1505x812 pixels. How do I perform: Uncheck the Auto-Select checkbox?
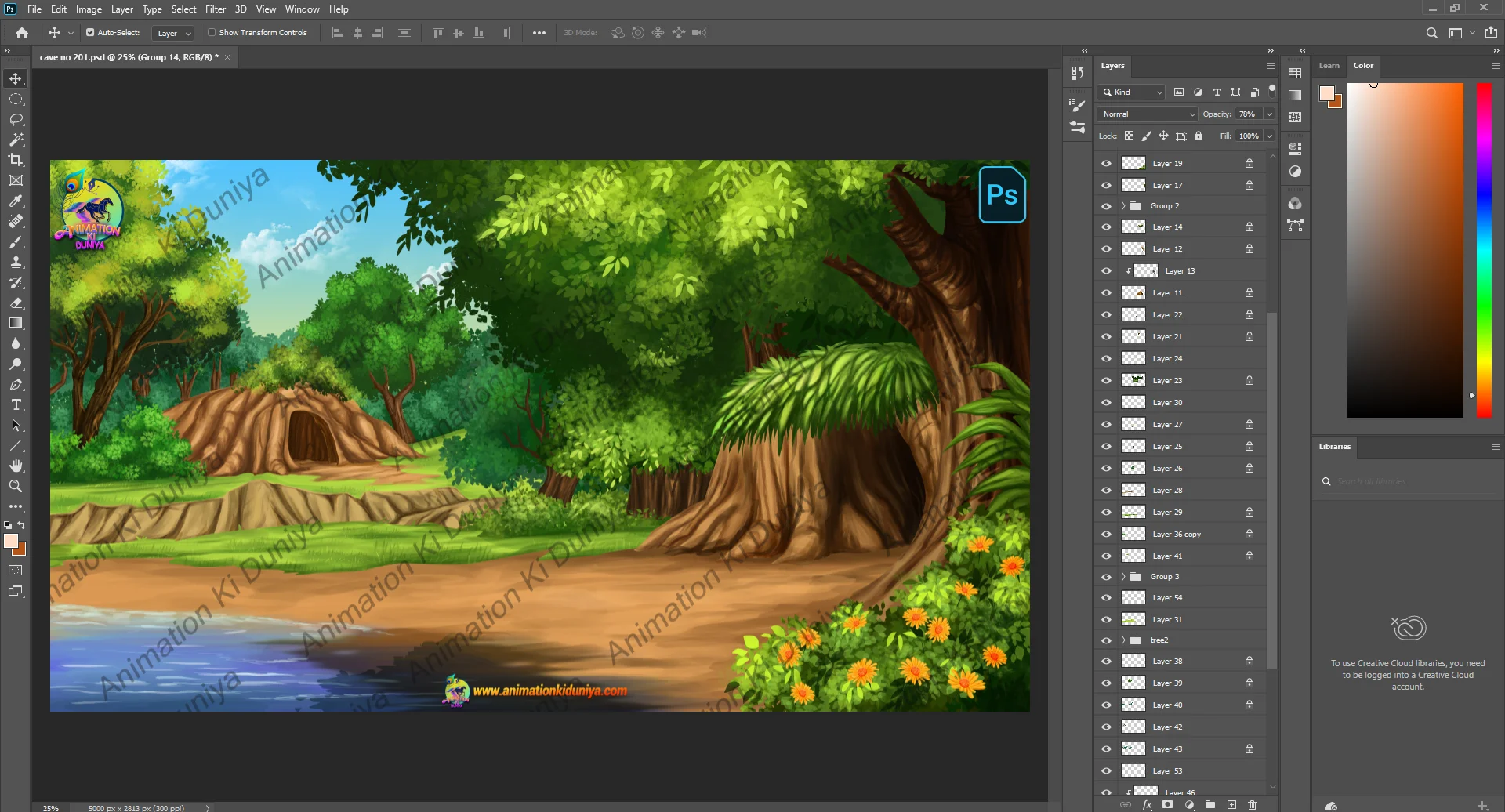coord(90,33)
